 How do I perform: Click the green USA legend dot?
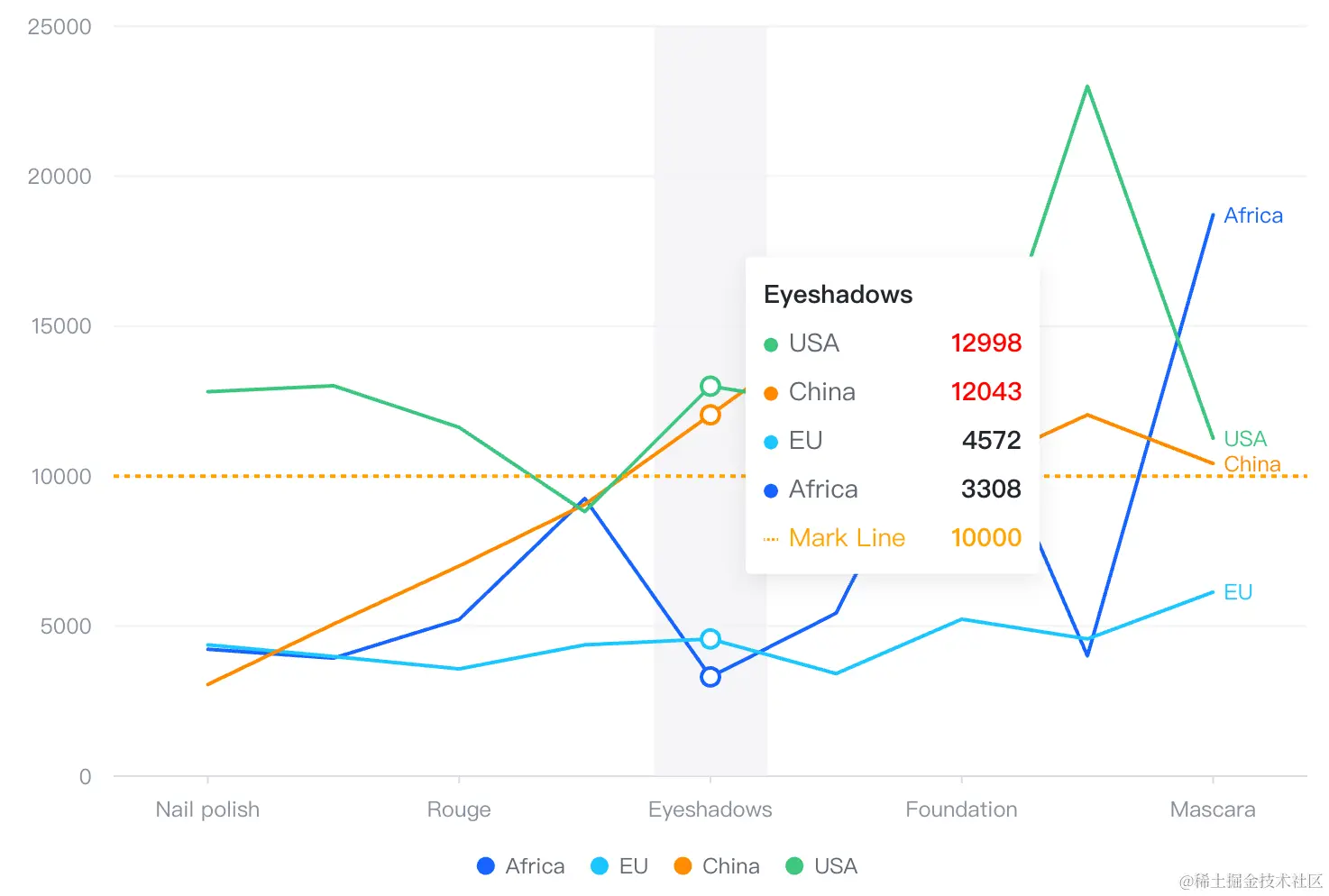tap(794, 866)
